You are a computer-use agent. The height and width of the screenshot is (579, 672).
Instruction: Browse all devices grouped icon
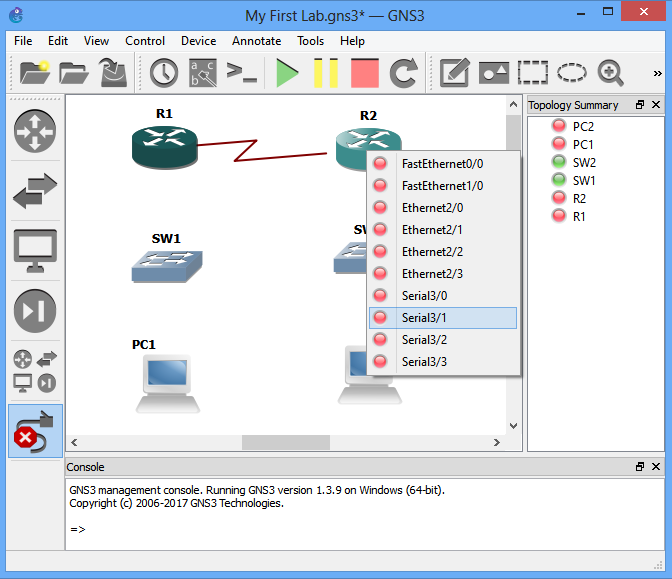[x=35, y=371]
